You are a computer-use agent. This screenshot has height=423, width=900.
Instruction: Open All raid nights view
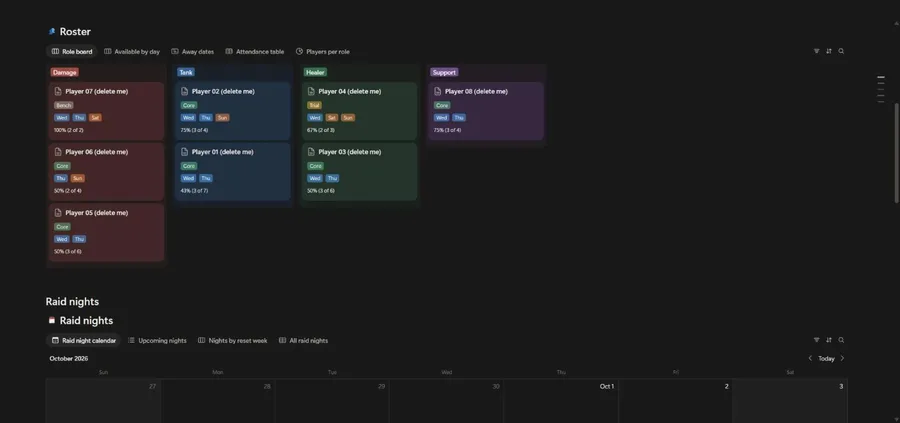[303, 340]
